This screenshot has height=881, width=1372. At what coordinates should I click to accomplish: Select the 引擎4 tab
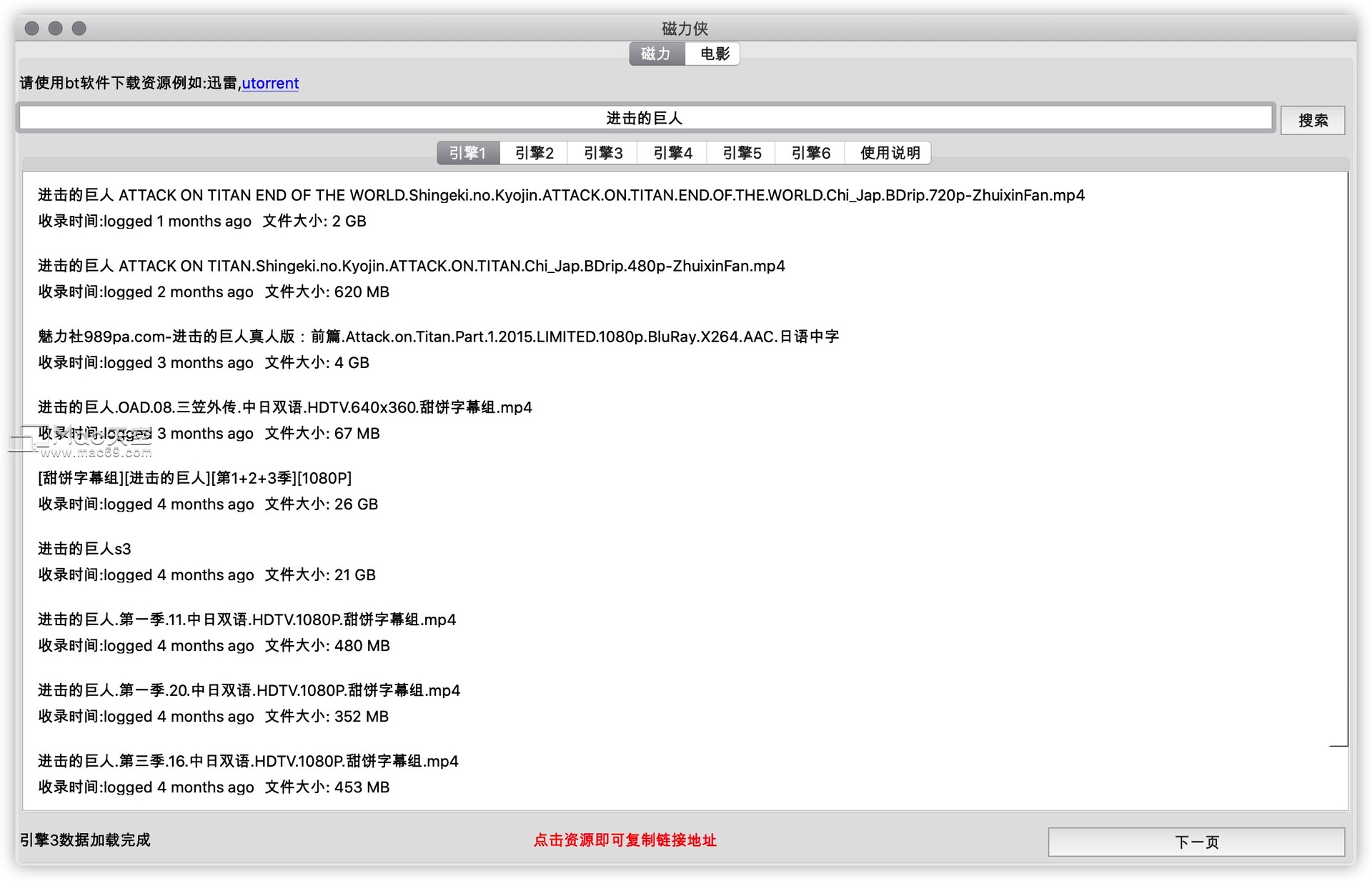(672, 153)
